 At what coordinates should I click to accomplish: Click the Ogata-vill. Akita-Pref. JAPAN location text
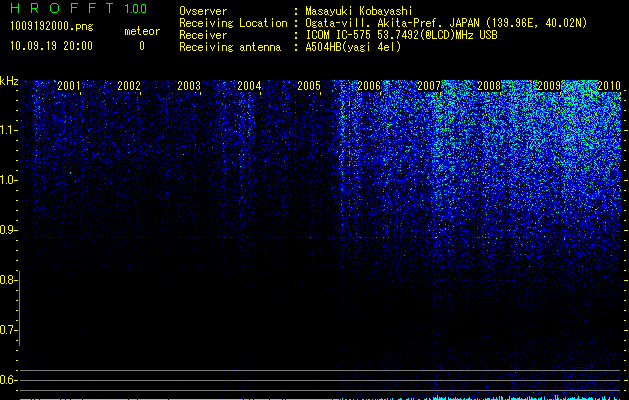pos(446,23)
